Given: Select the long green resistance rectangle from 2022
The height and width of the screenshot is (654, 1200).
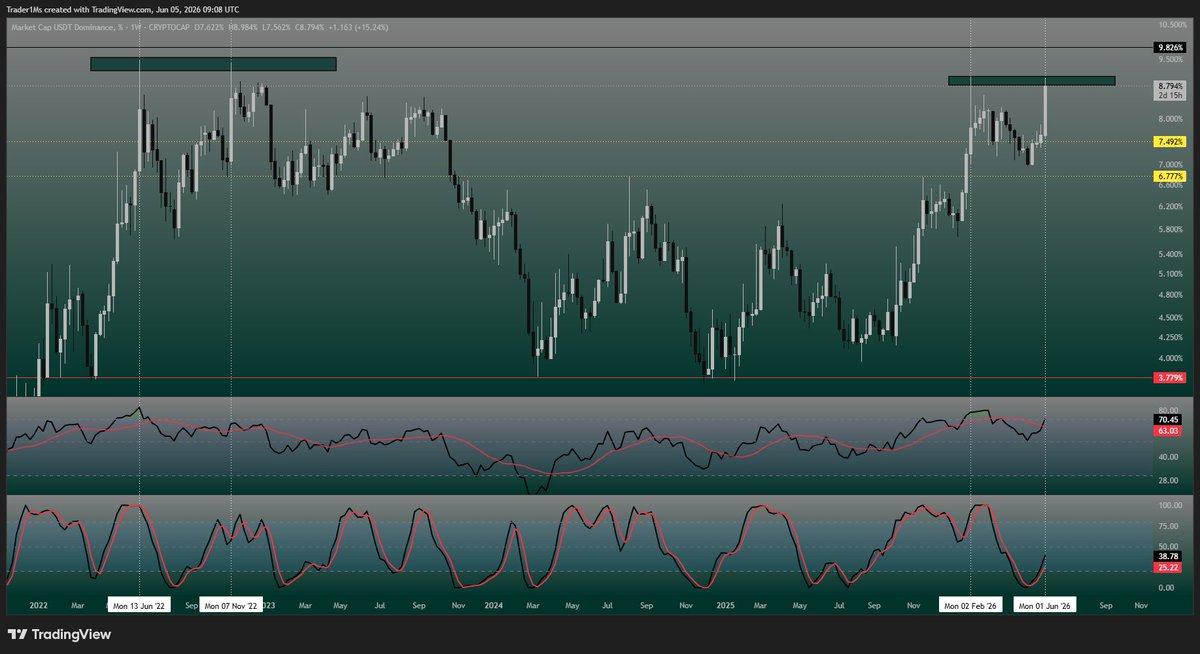Looking at the screenshot, I should pyautogui.click(x=213, y=64).
